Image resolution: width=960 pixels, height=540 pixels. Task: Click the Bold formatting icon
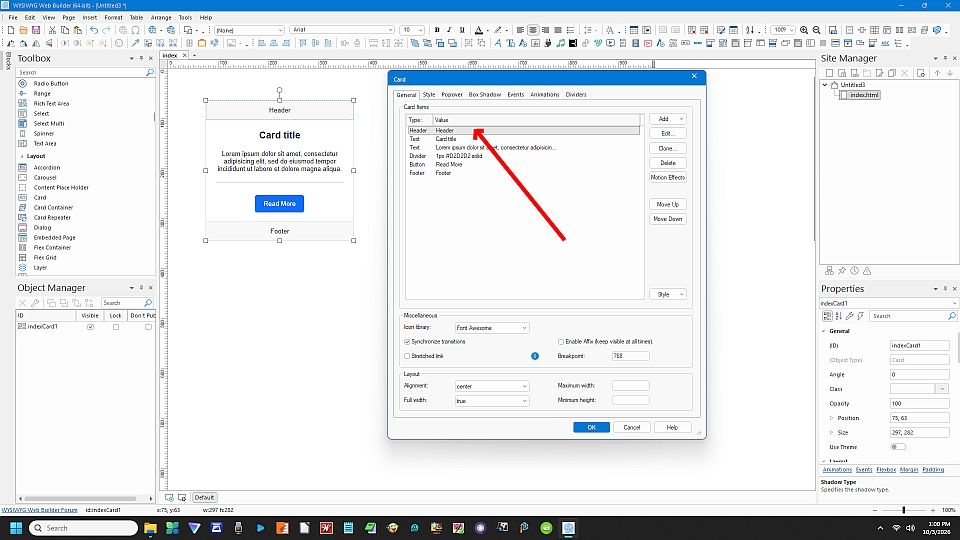coord(437,30)
